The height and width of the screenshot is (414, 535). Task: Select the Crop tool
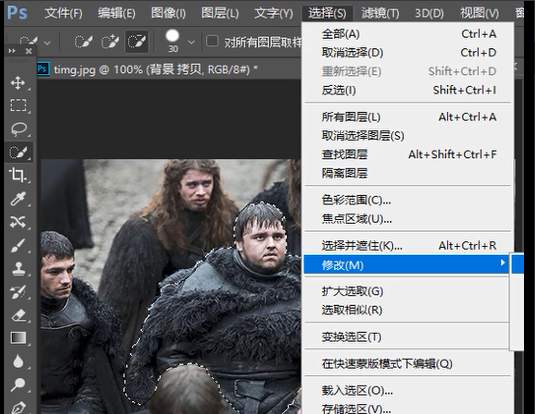click(x=18, y=175)
